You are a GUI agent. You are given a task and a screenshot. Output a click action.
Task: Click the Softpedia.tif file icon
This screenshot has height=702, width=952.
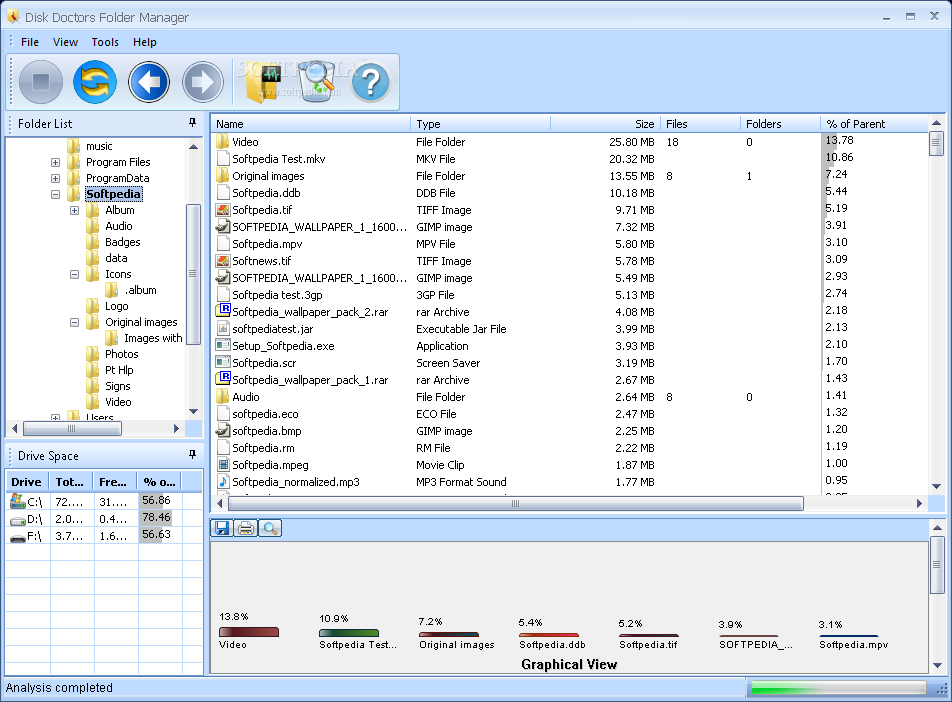(x=223, y=210)
